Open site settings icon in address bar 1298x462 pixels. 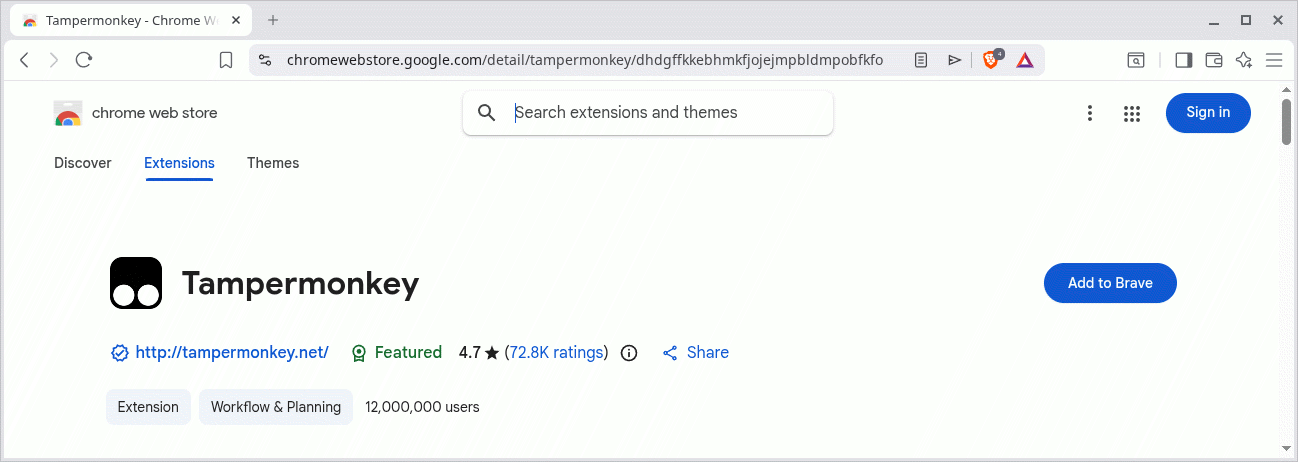click(264, 60)
